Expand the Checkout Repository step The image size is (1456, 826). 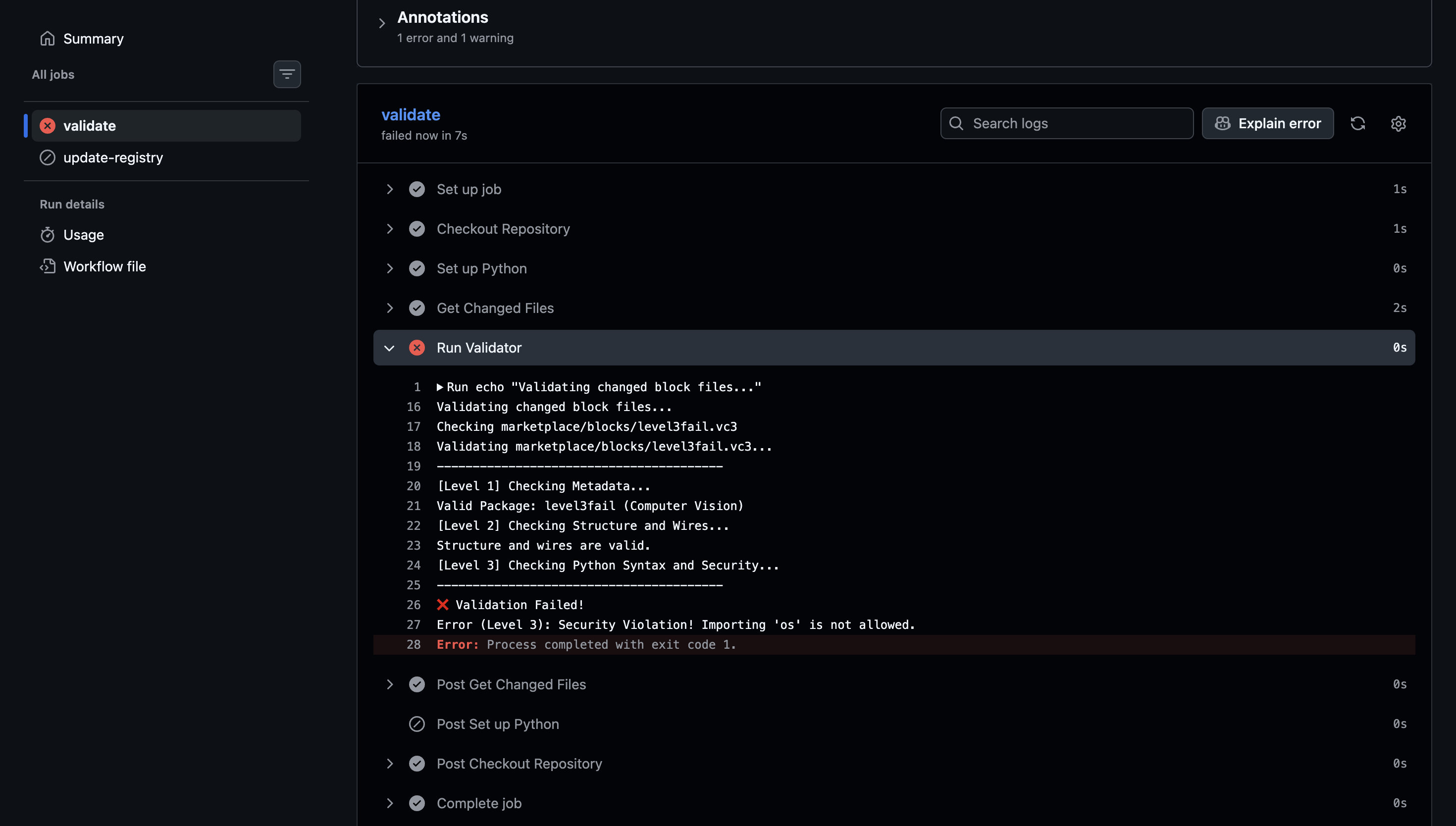[x=390, y=229]
